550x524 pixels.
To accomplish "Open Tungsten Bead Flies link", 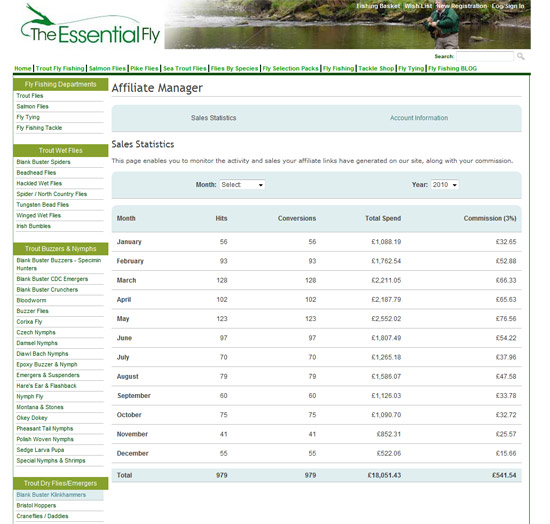I will (42, 205).
